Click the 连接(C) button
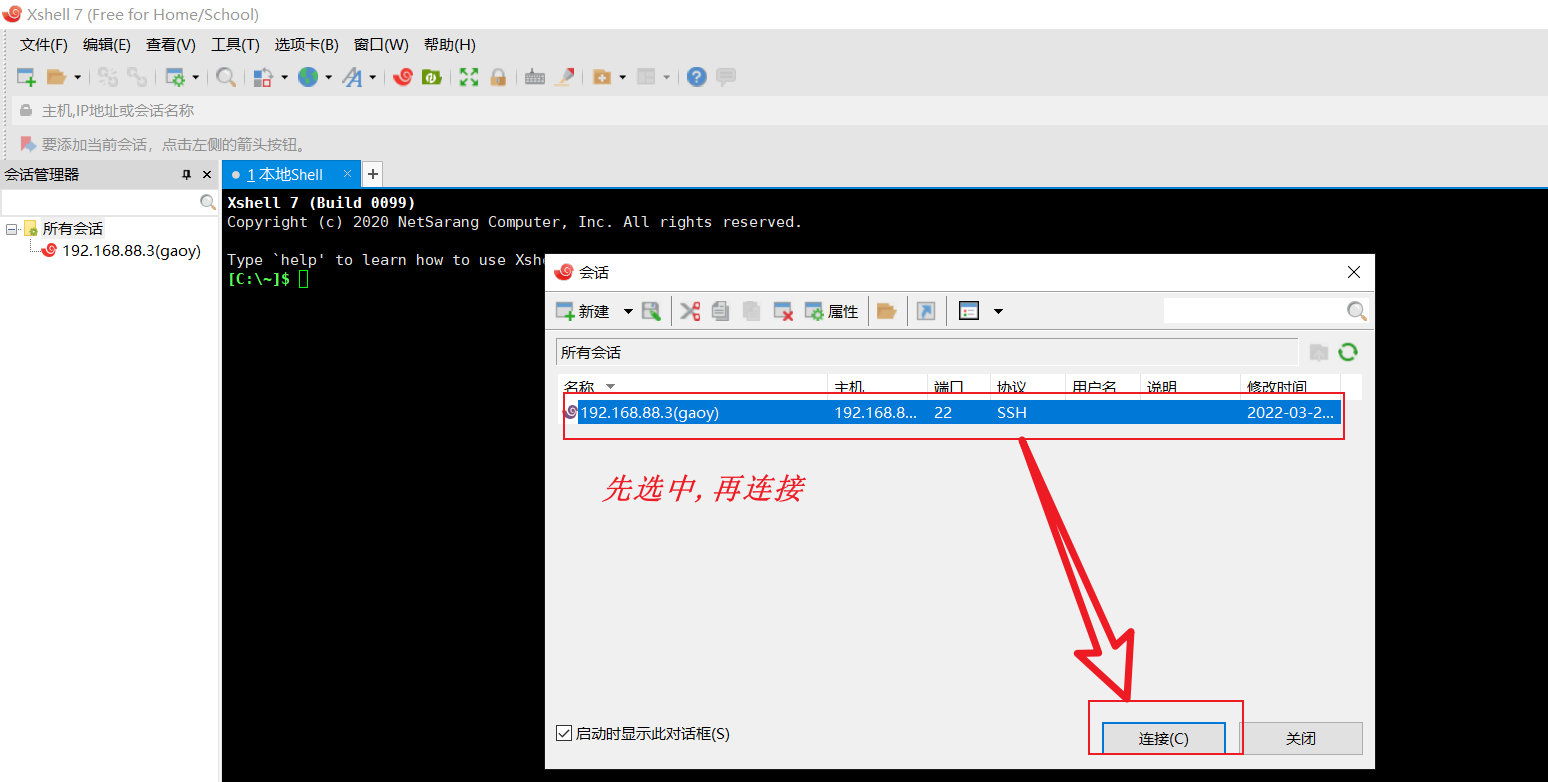The height and width of the screenshot is (782, 1548). pyautogui.click(x=1164, y=739)
